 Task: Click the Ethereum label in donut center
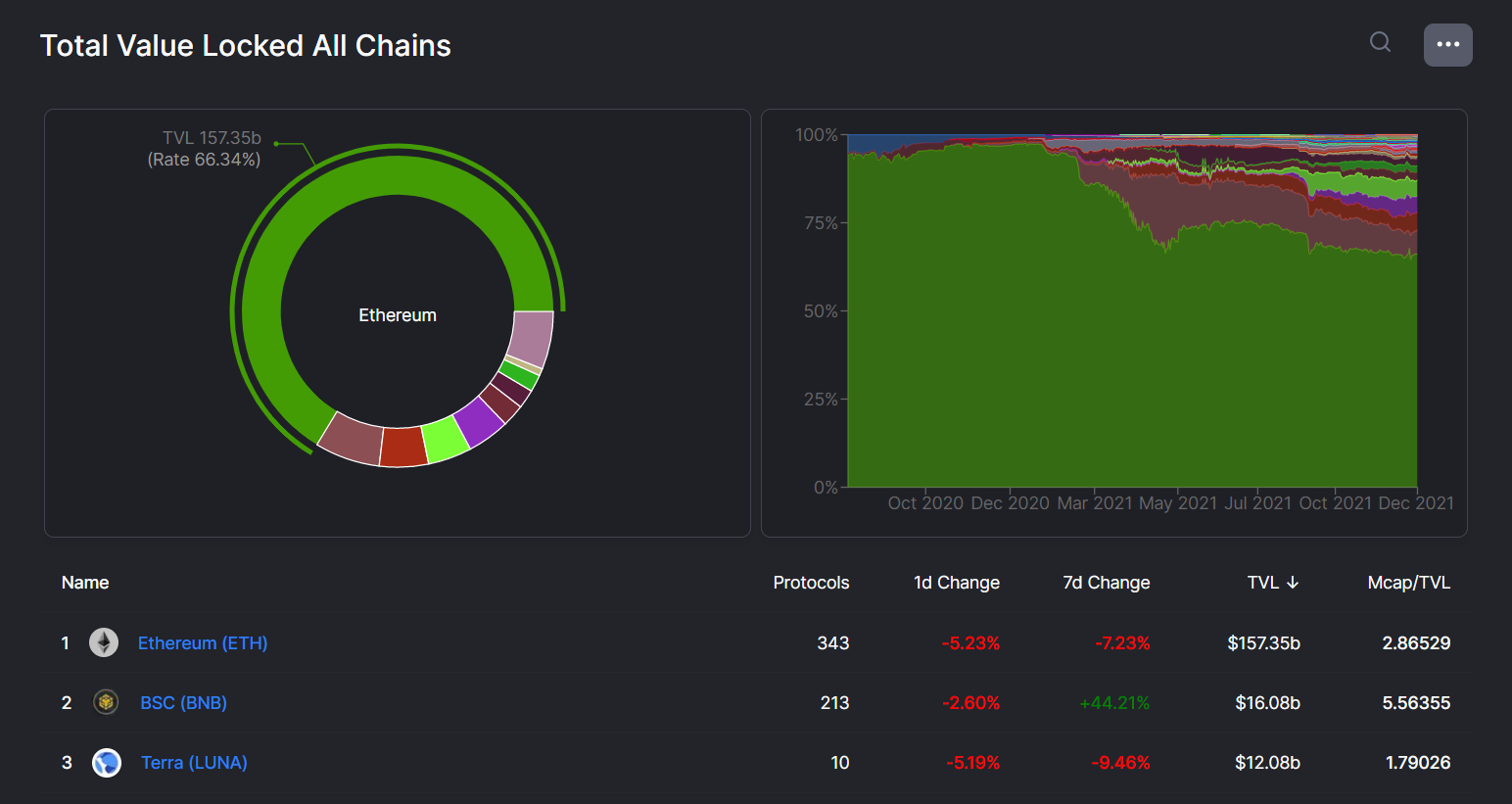[x=398, y=315]
